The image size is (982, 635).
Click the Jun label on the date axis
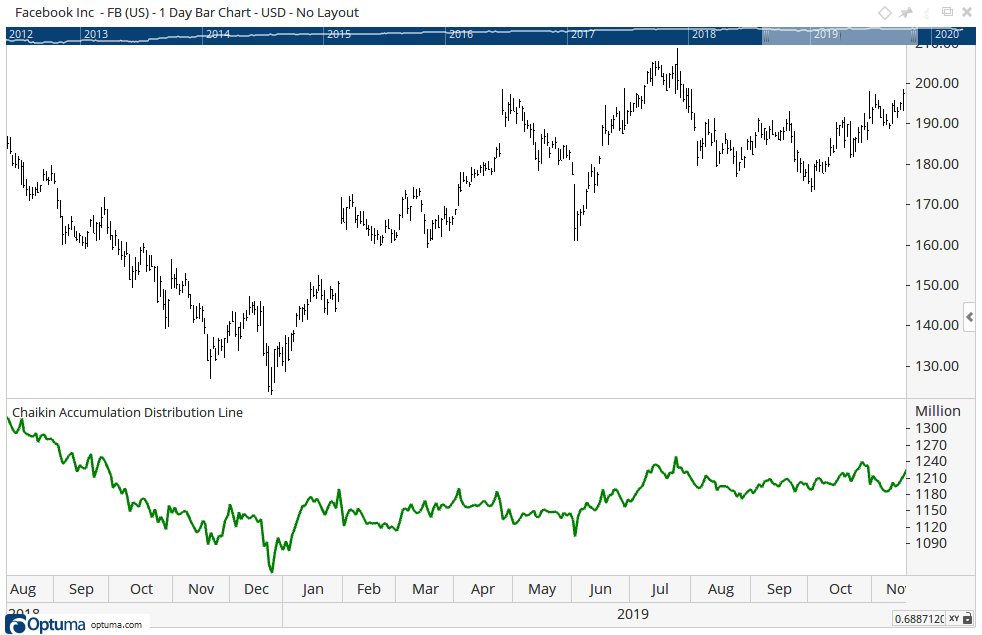click(600, 589)
